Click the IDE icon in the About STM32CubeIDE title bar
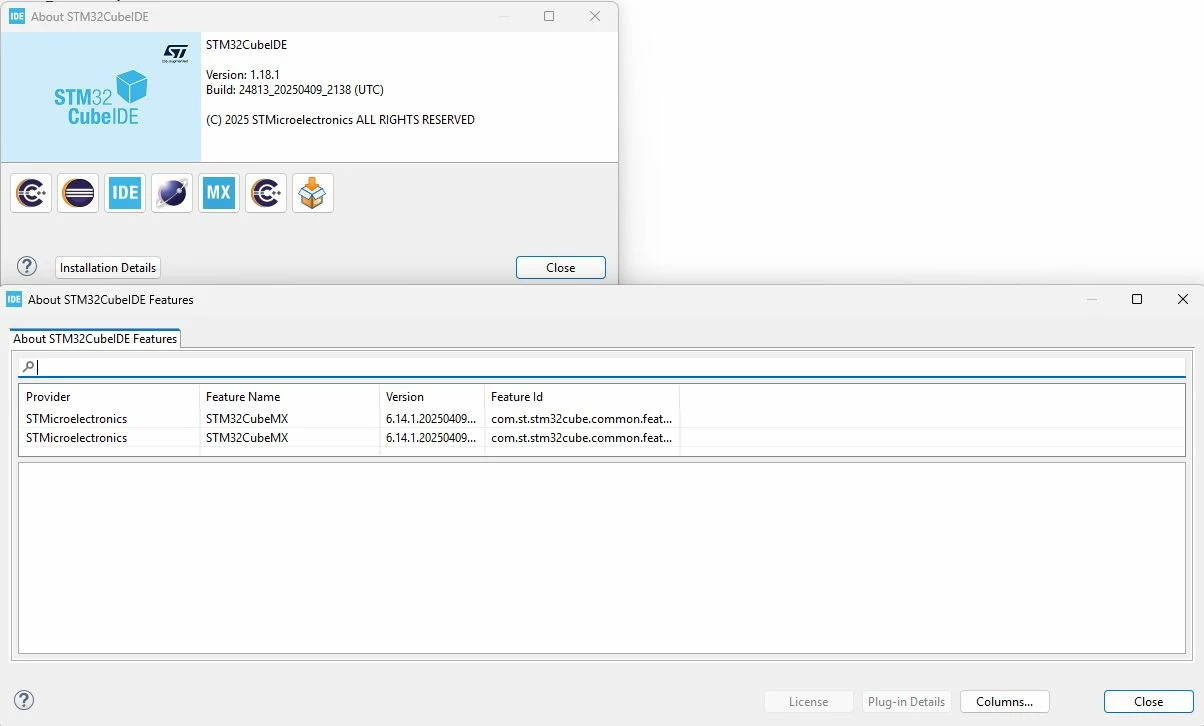This screenshot has width=1204, height=726. coord(17,16)
